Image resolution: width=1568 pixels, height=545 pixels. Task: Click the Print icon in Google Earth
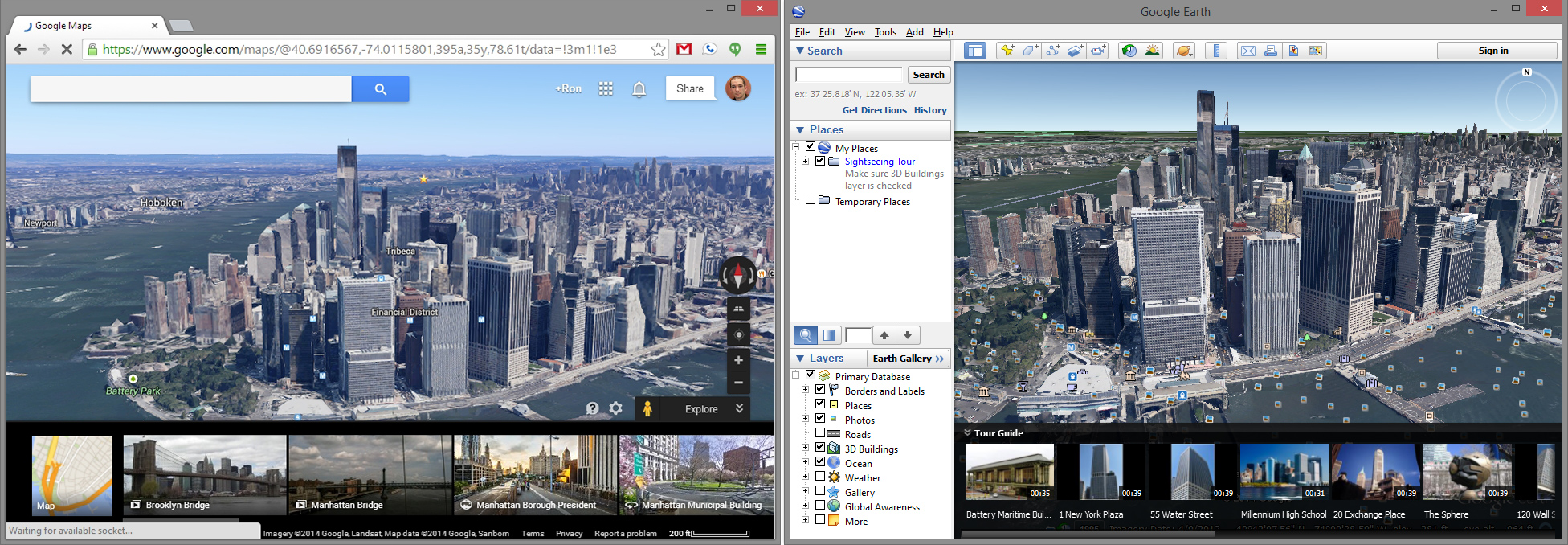coord(1271,51)
